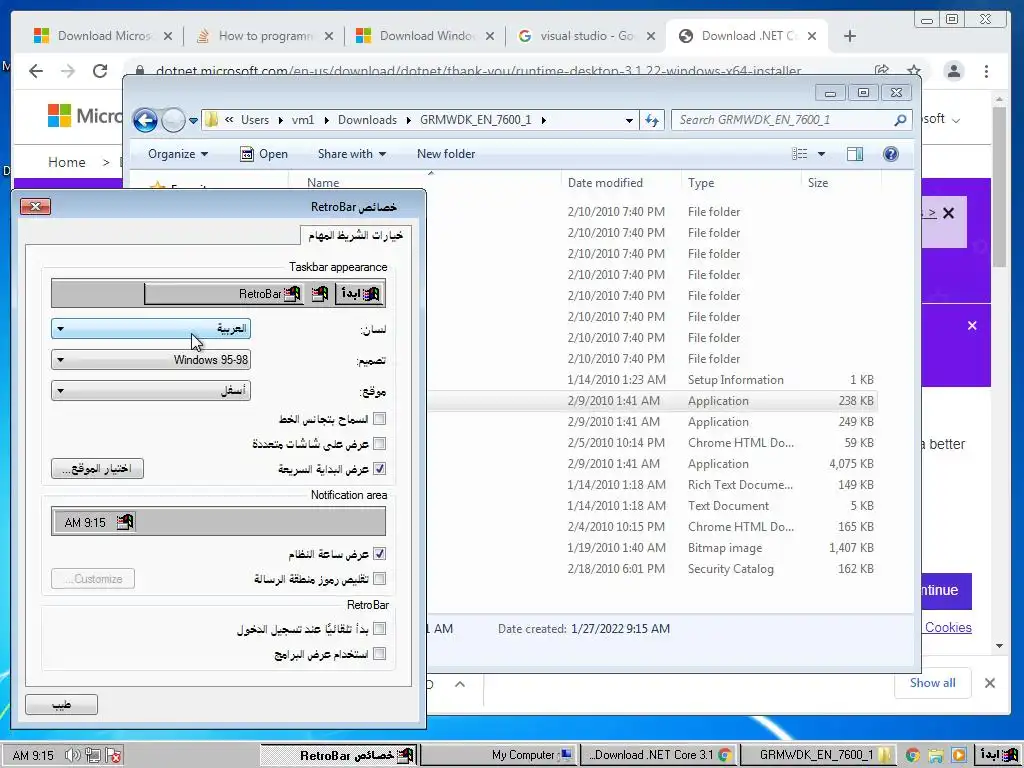Launch Chrome from quick launch icon
The width and height of the screenshot is (1024, 768).
(x=912, y=756)
